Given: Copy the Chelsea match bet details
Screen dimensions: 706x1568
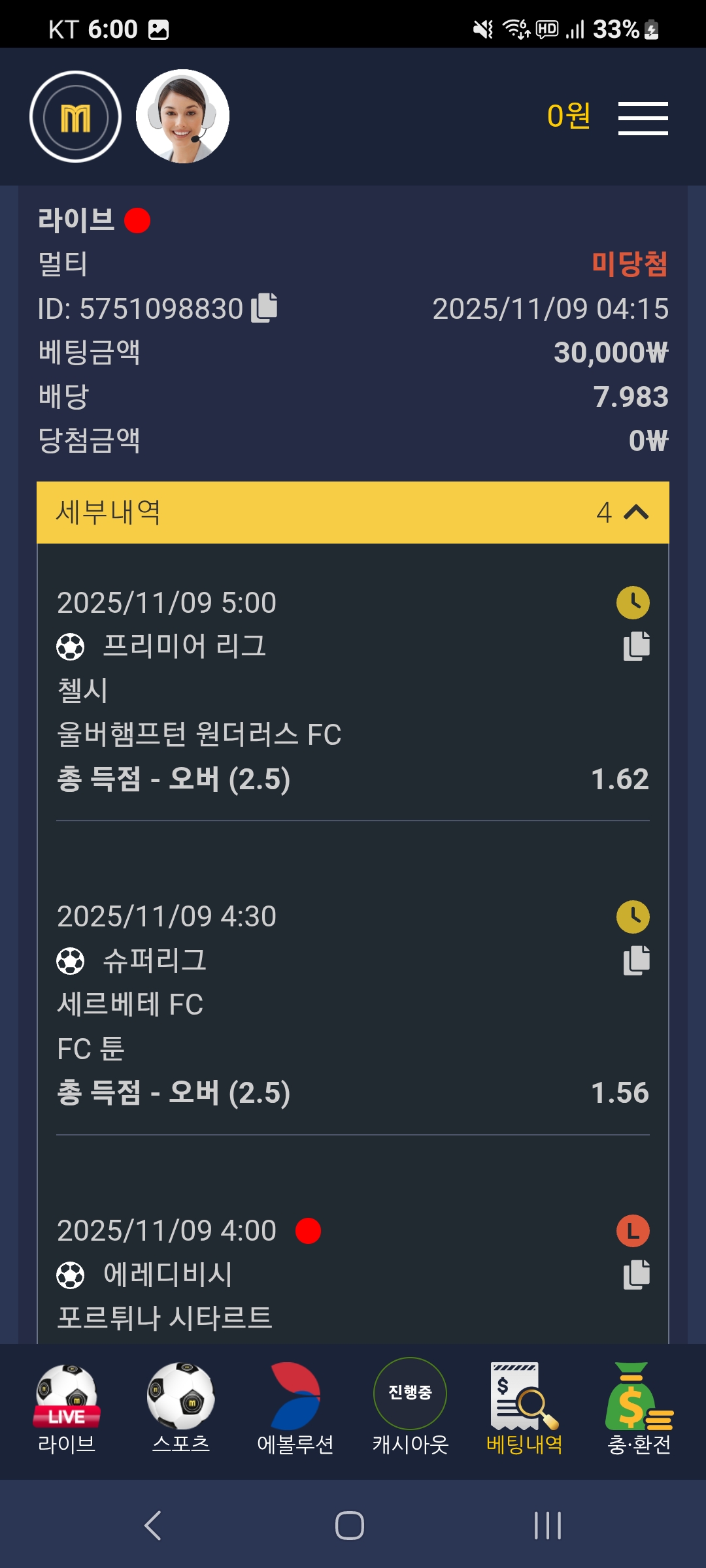Looking at the screenshot, I should pos(636,646).
